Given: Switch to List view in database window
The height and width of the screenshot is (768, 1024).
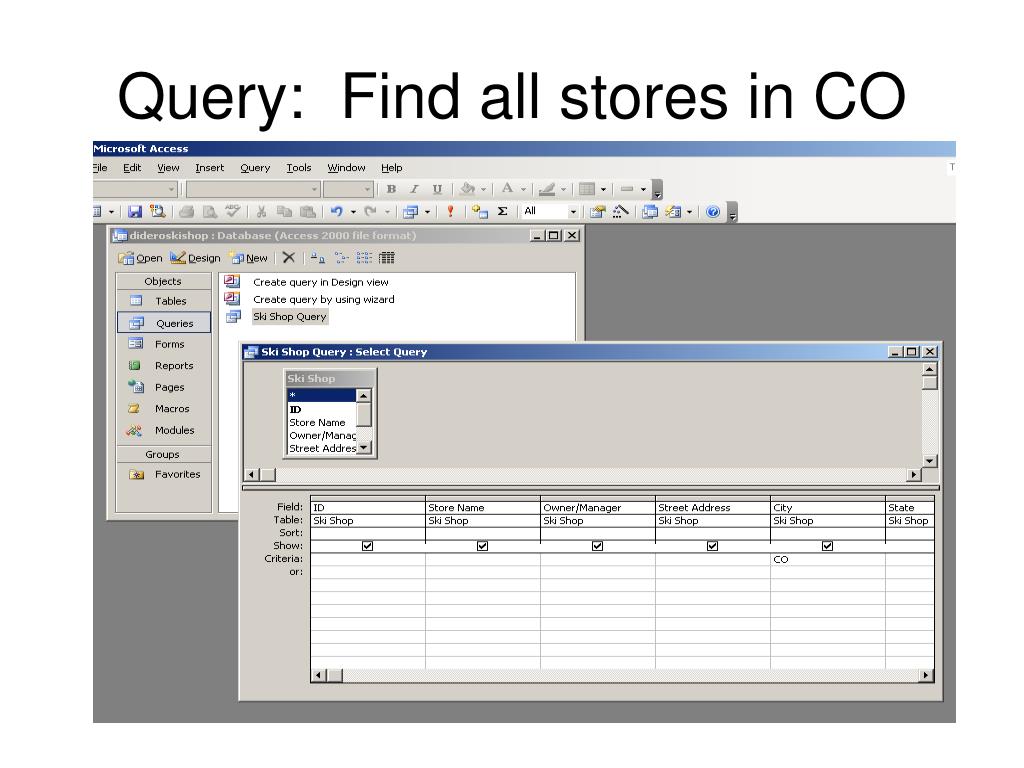Looking at the screenshot, I should tap(364, 257).
